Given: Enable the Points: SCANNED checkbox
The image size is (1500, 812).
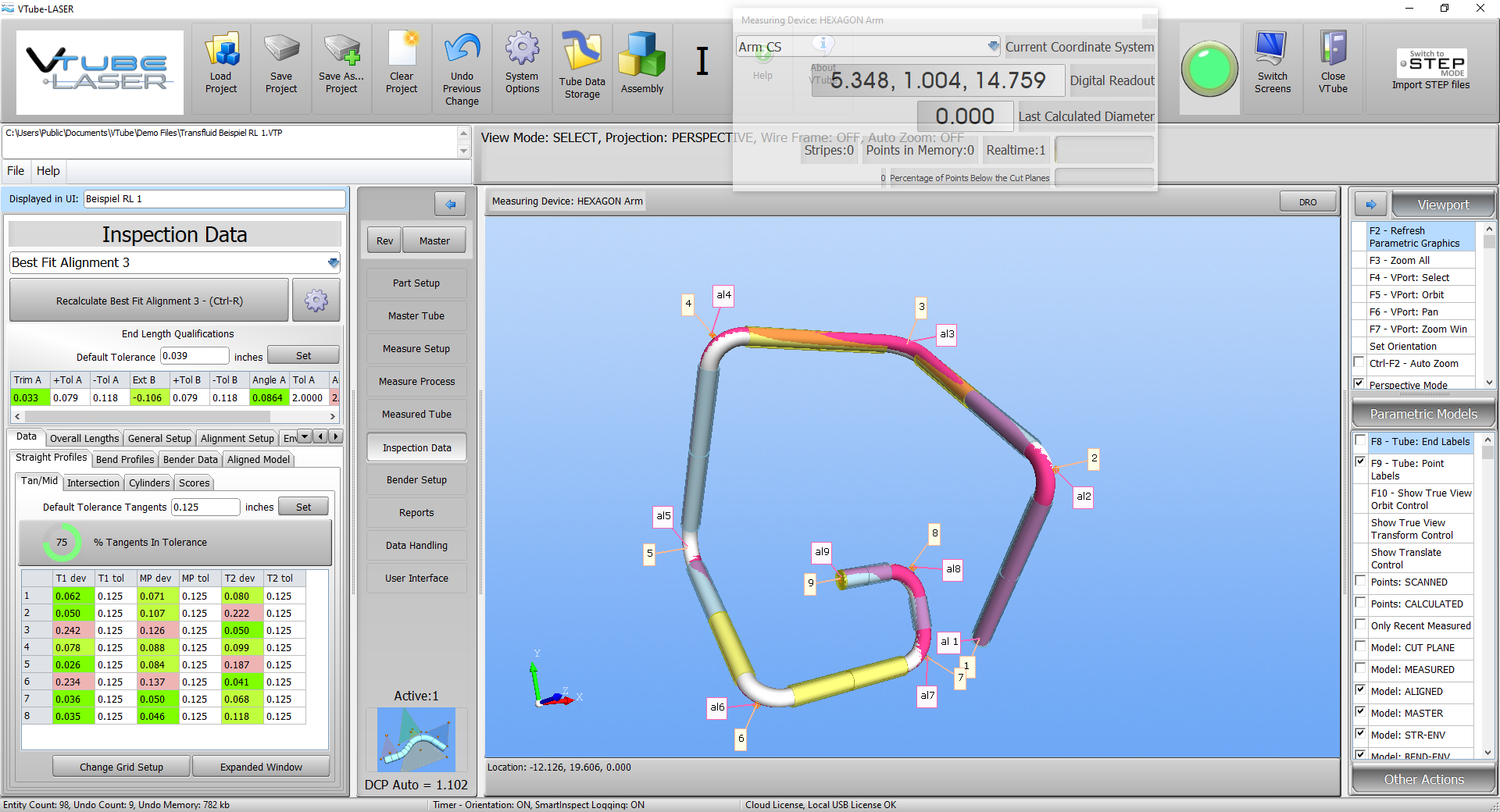Looking at the screenshot, I should [1360, 582].
